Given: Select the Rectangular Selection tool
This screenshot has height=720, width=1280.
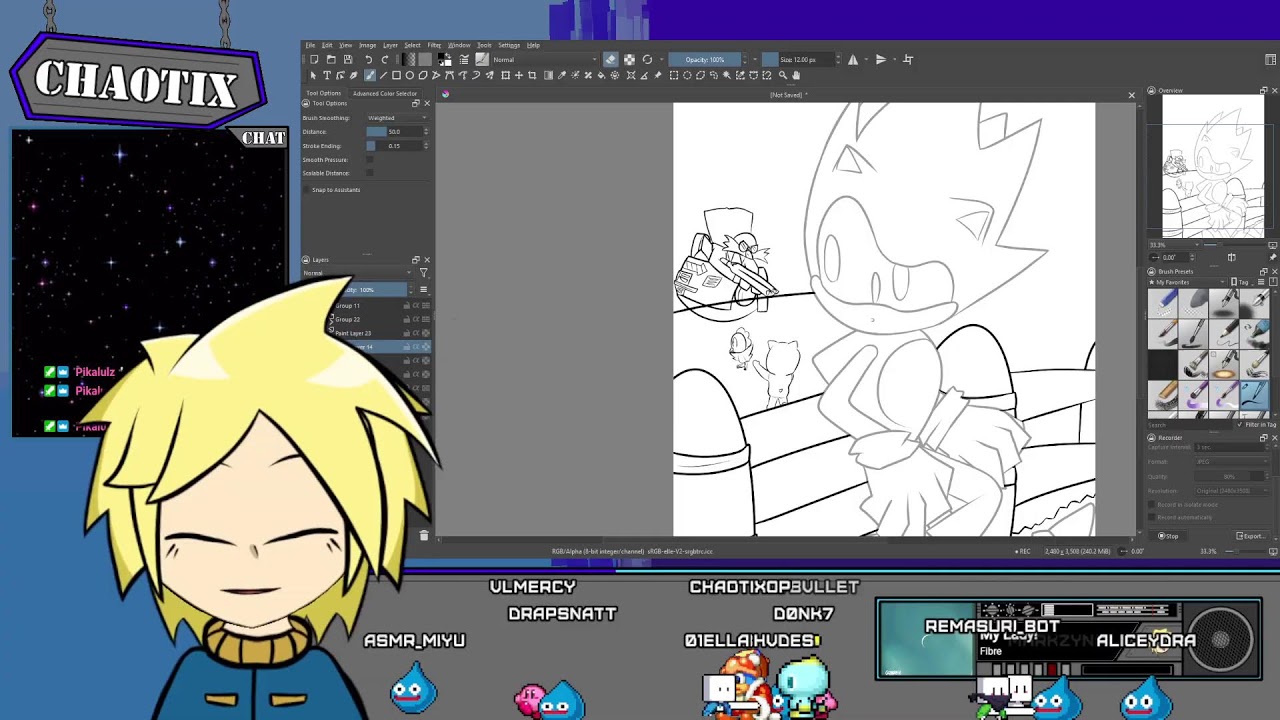Looking at the screenshot, I should click(x=673, y=75).
